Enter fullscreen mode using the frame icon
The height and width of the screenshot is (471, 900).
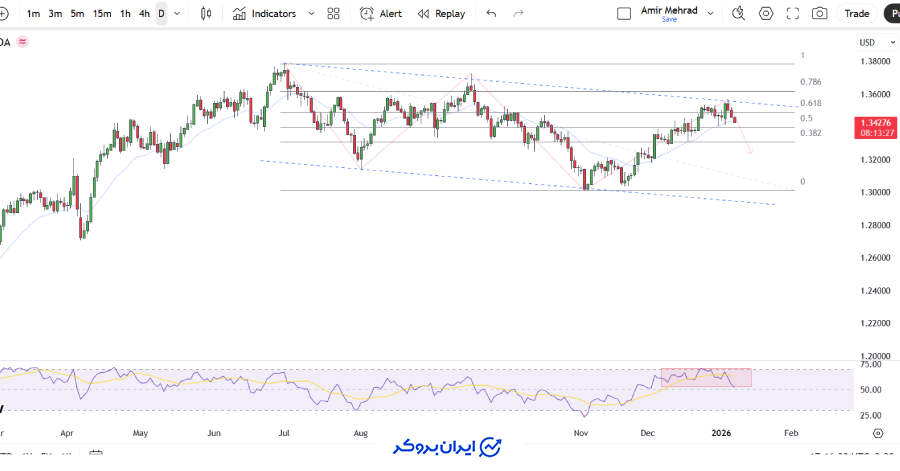[793, 14]
